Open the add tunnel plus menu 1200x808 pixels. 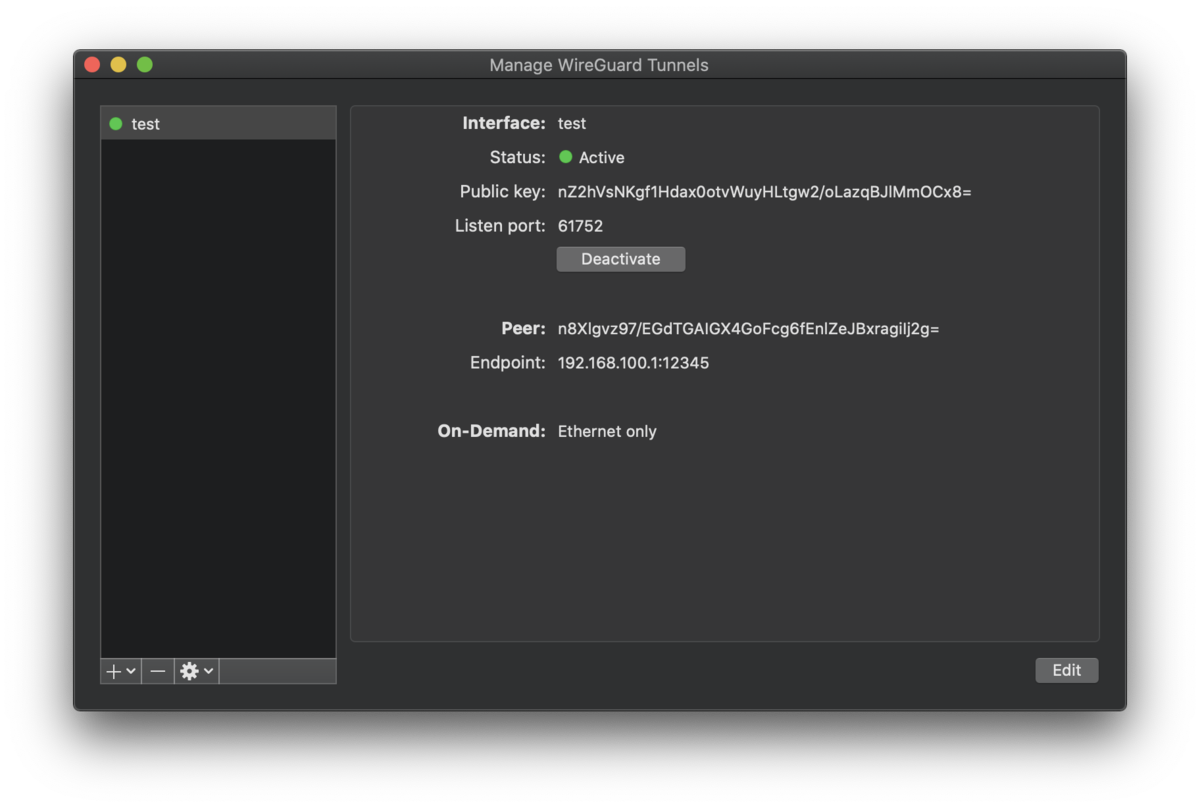tap(121, 672)
